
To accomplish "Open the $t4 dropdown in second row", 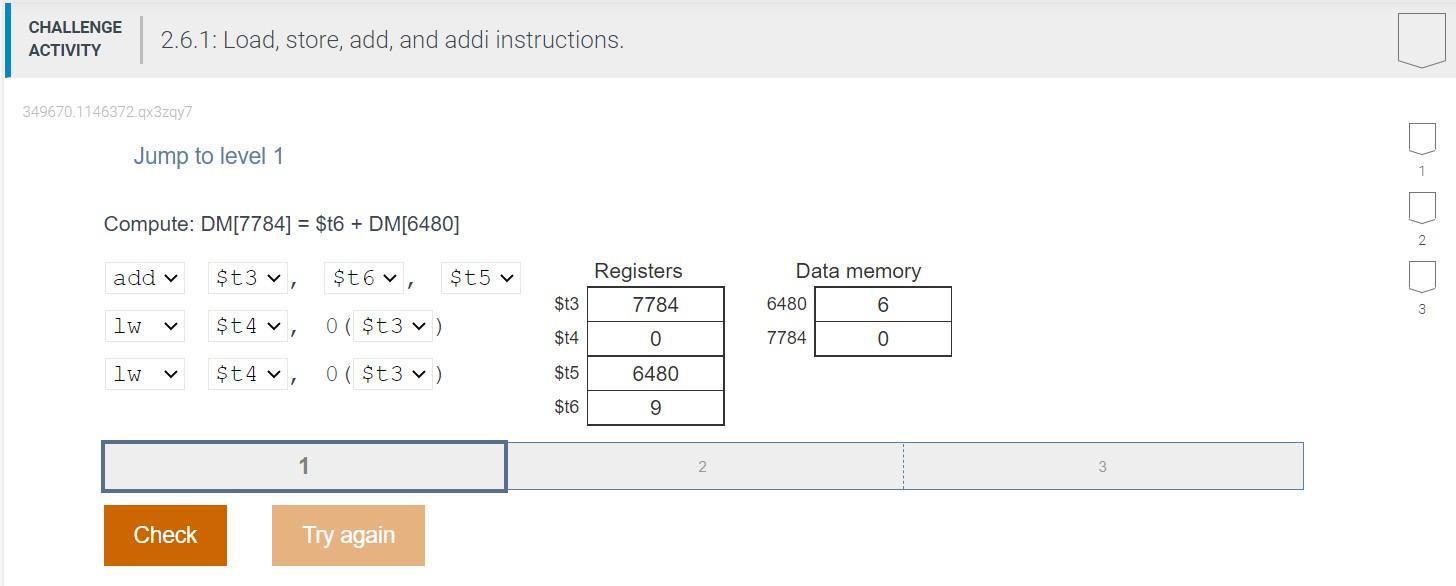I will [246, 325].
